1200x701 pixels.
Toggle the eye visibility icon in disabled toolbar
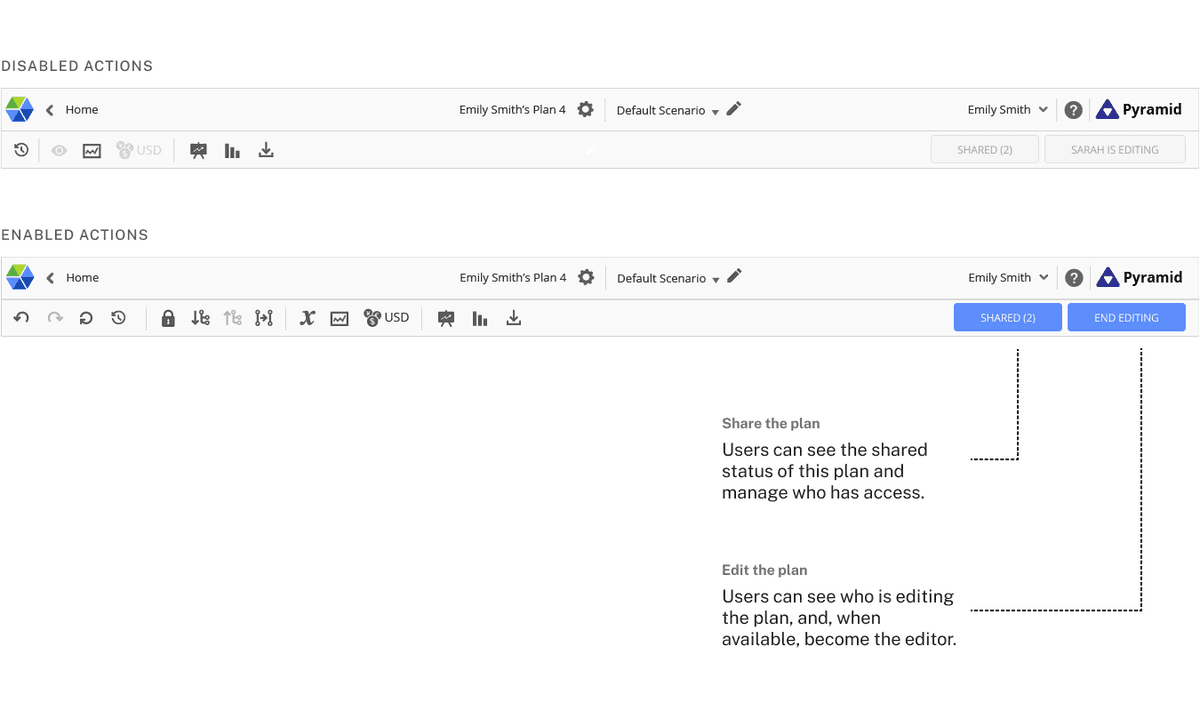coord(59,149)
